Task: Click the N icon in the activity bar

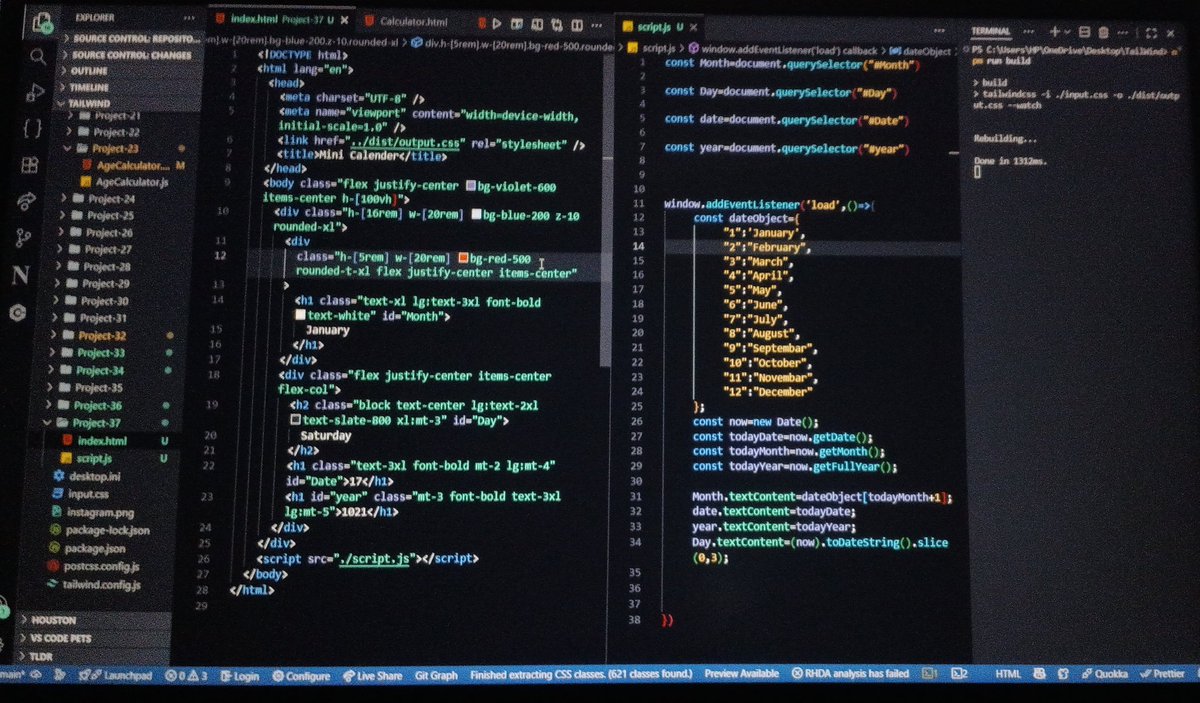Action: coord(20,276)
